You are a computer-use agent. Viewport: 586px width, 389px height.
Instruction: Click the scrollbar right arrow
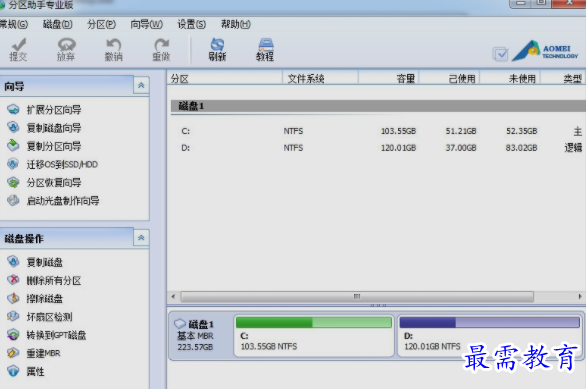580,296
